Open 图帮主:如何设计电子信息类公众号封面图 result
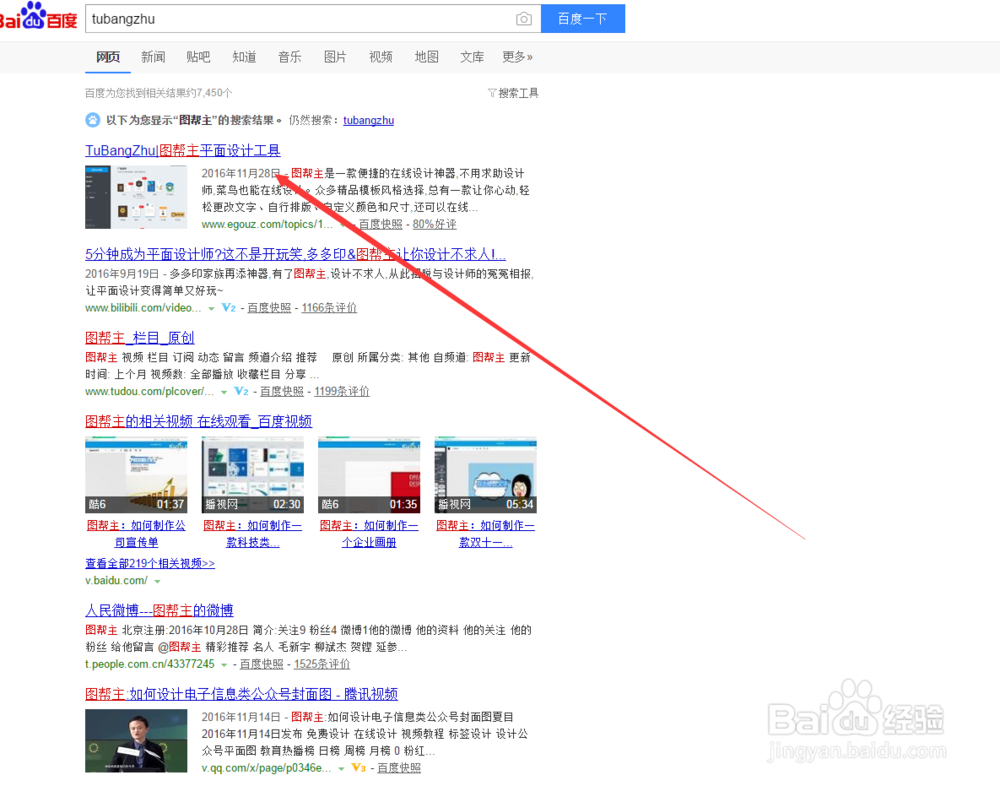 click(242, 694)
